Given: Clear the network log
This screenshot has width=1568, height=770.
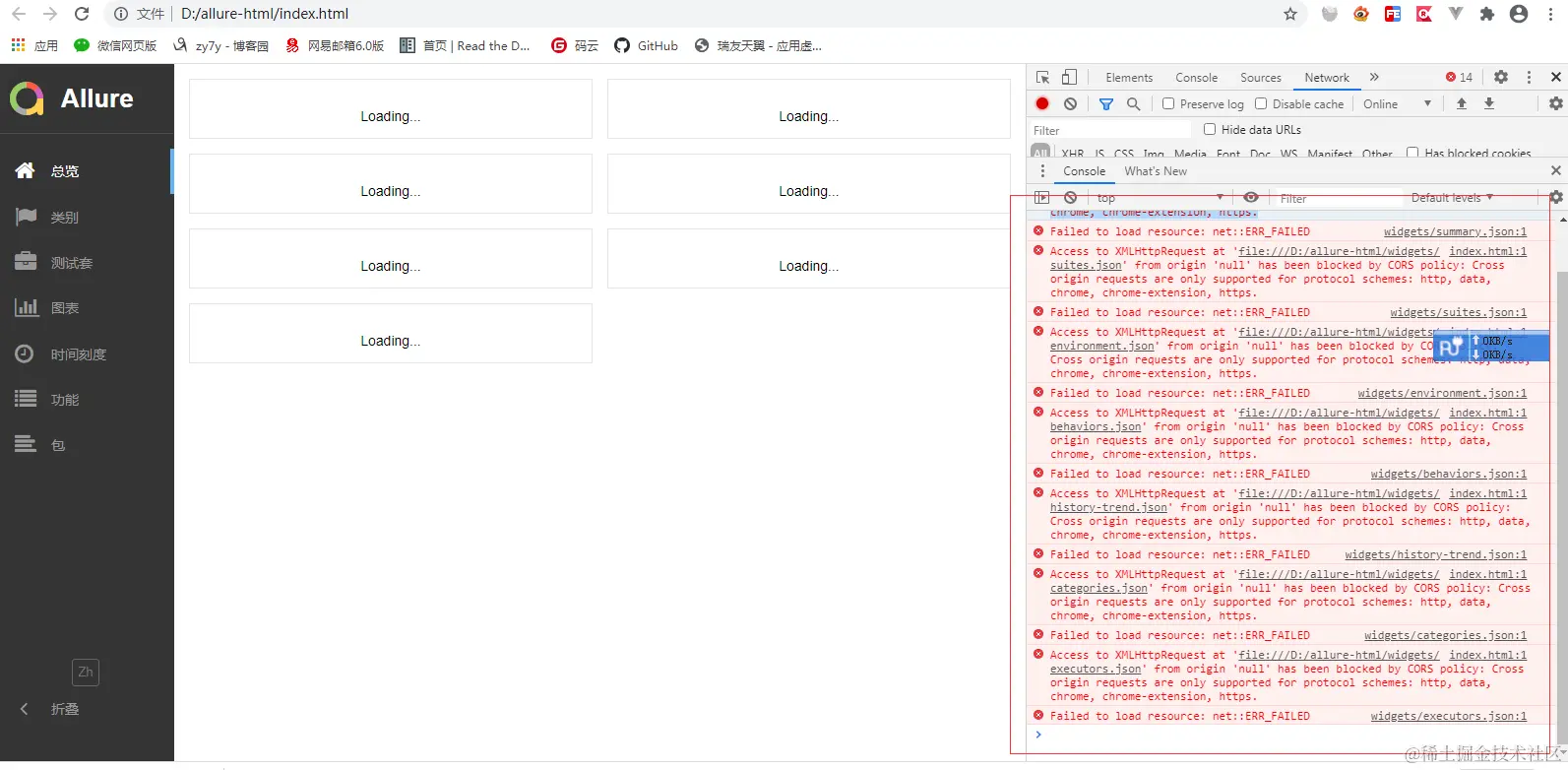Looking at the screenshot, I should click(x=1070, y=103).
